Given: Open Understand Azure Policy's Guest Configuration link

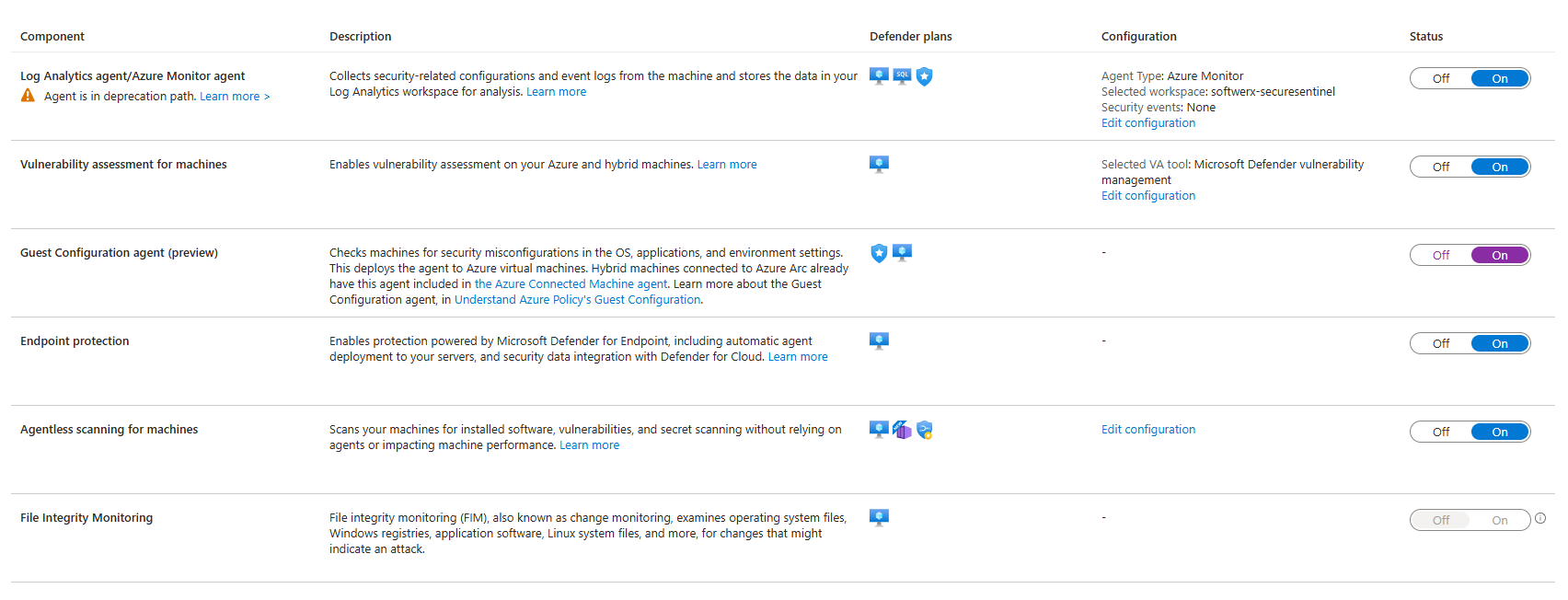Looking at the screenshot, I should (577, 300).
